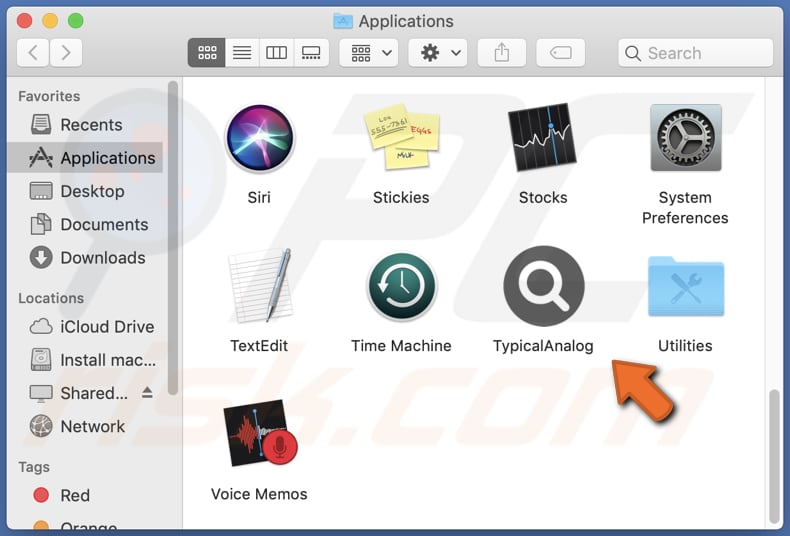Click the Voice Memos name label
The image size is (790, 536).
click(259, 494)
